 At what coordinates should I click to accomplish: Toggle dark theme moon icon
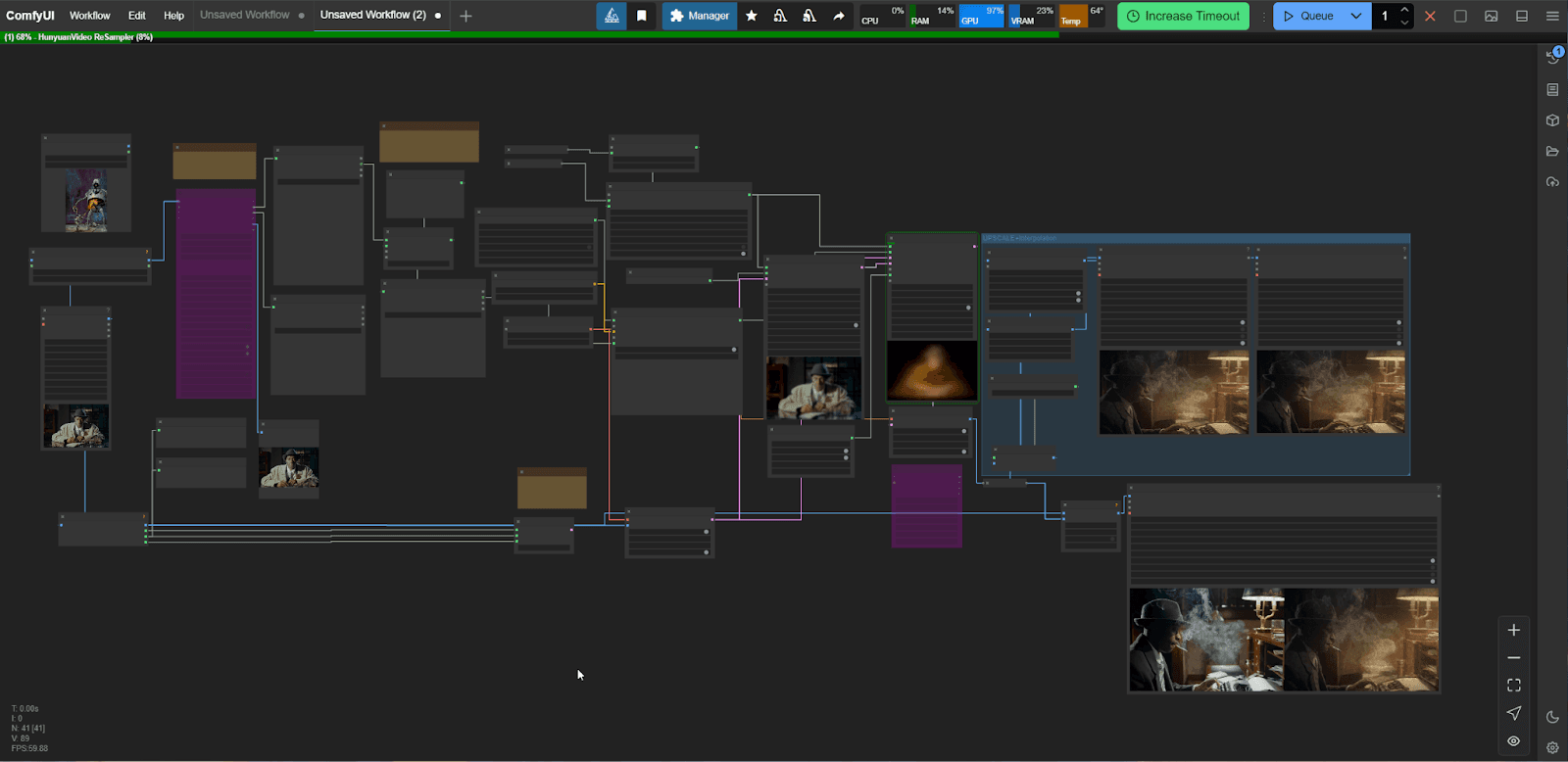click(x=1552, y=717)
